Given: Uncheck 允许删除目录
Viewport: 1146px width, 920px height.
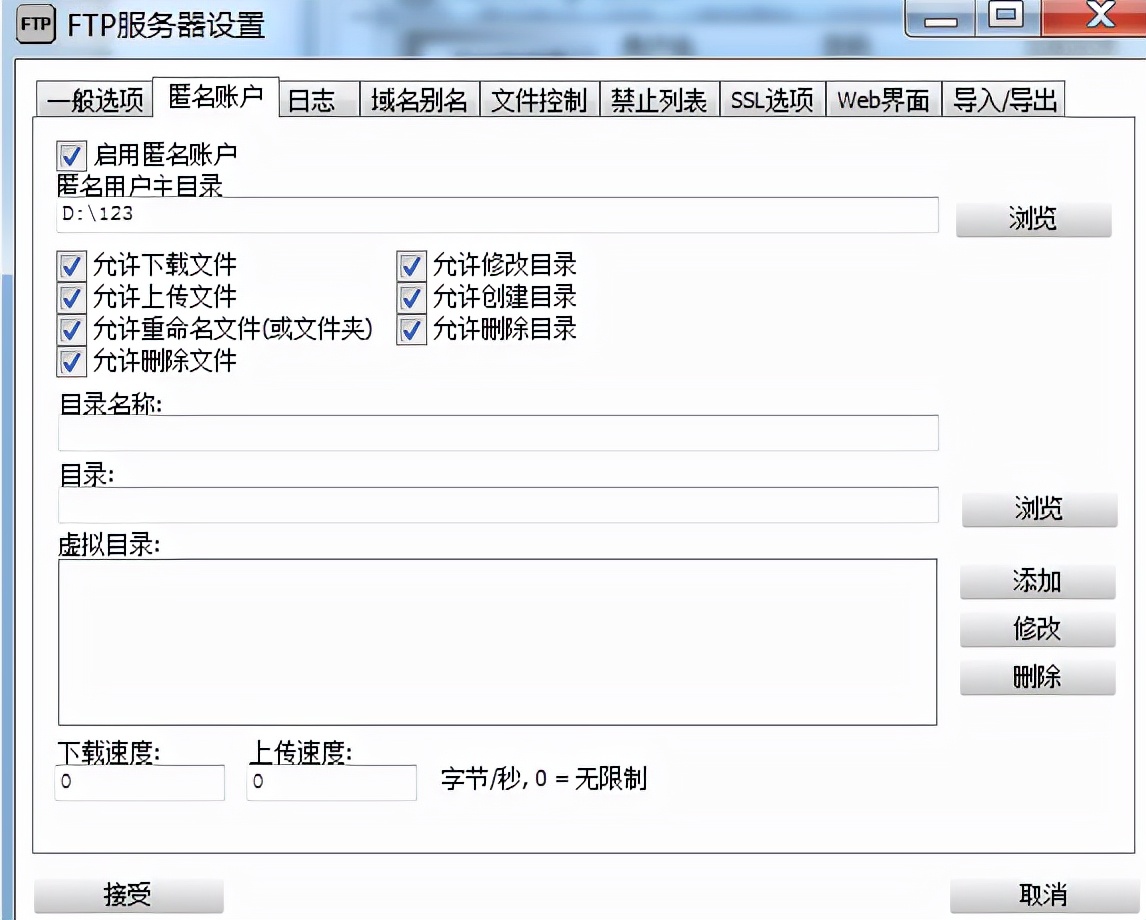Looking at the screenshot, I should 411,330.
